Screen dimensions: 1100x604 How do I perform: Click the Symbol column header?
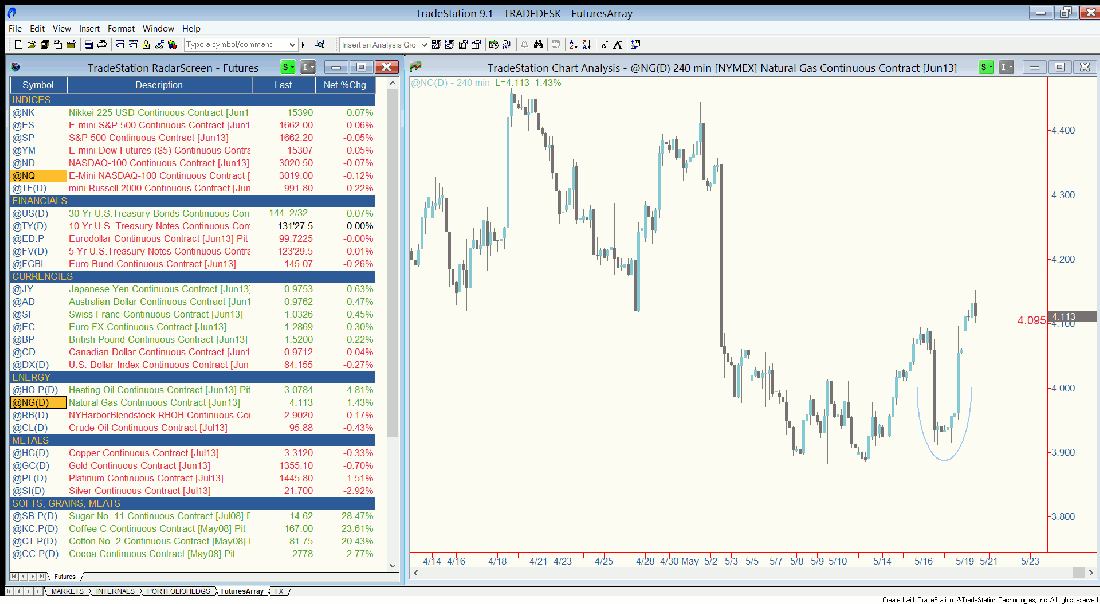click(38, 85)
